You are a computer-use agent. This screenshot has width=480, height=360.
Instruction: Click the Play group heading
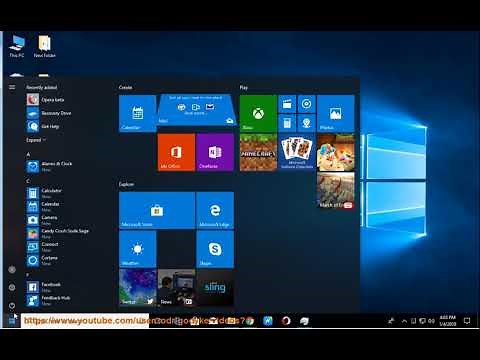click(x=244, y=87)
